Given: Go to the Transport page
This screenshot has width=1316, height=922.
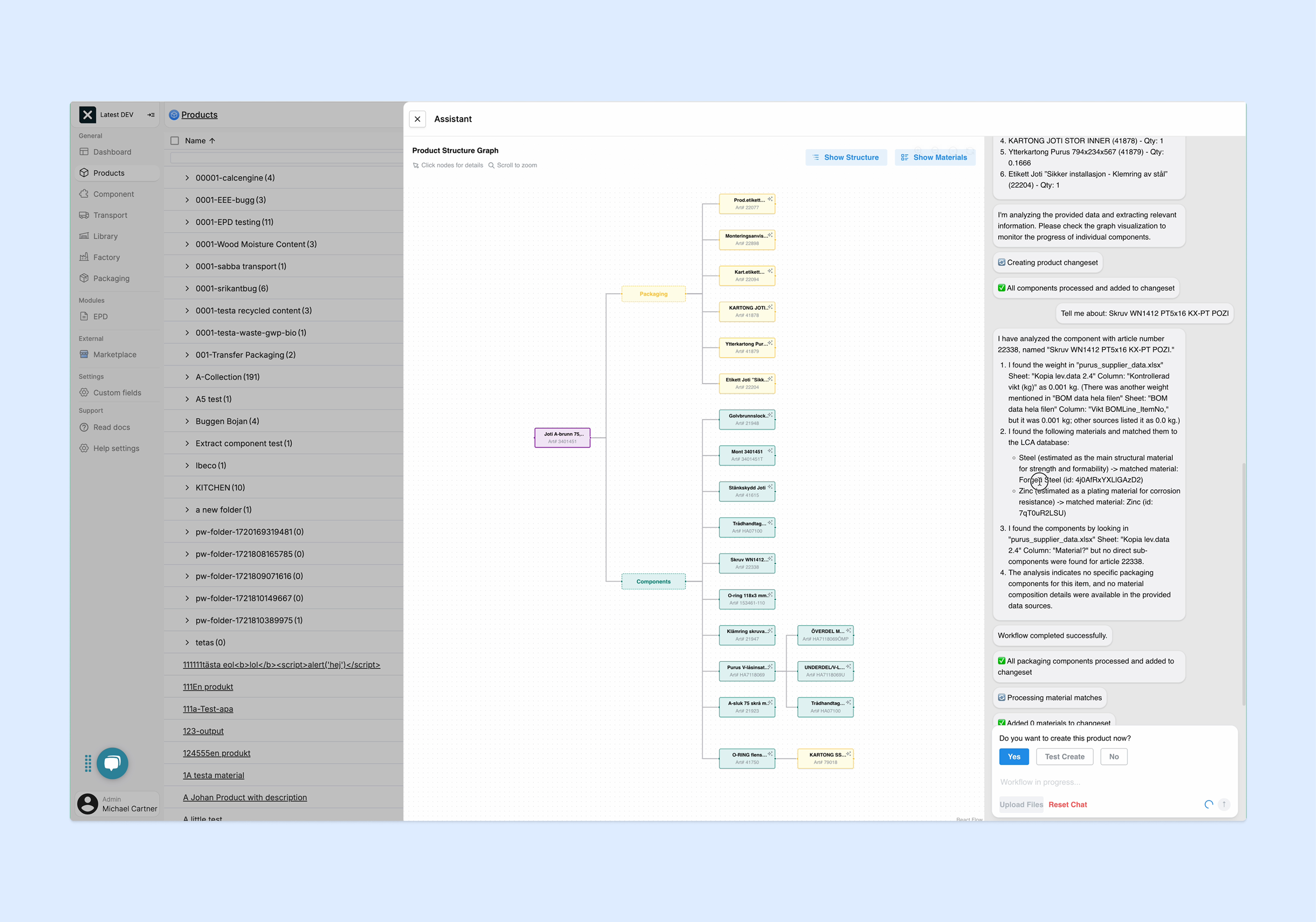Looking at the screenshot, I should pyautogui.click(x=110, y=215).
